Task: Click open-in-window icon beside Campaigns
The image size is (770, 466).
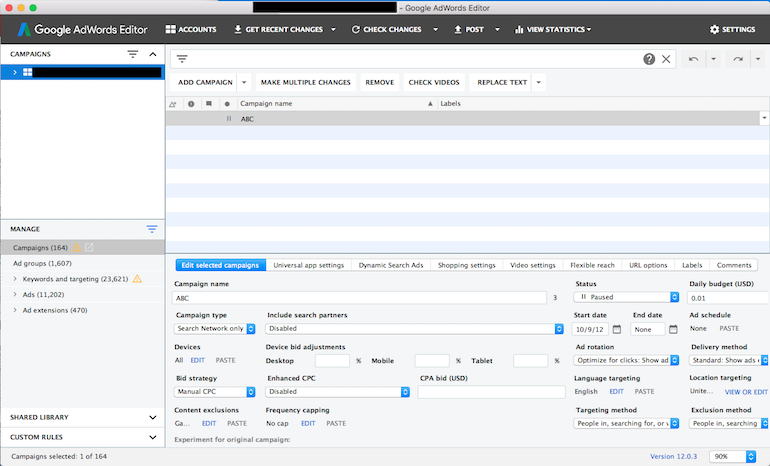Action: [89, 247]
